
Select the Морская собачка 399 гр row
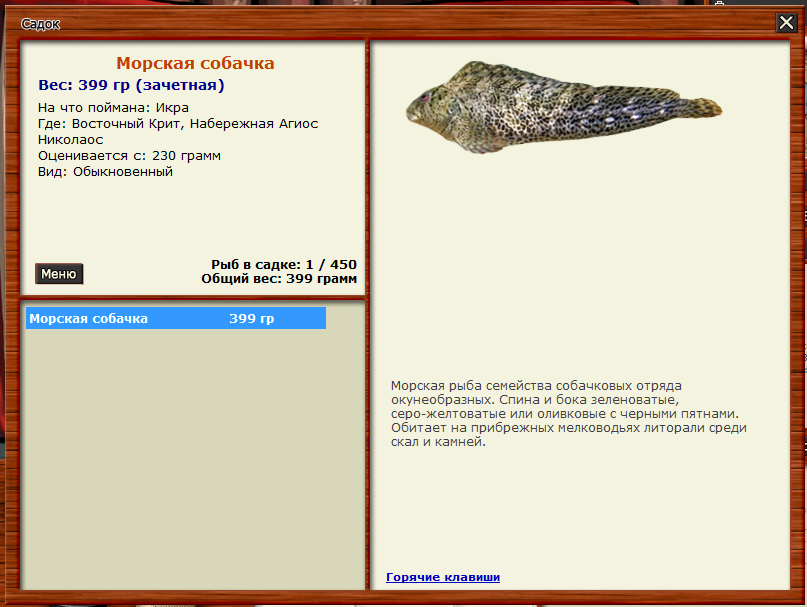coord(176,318)
